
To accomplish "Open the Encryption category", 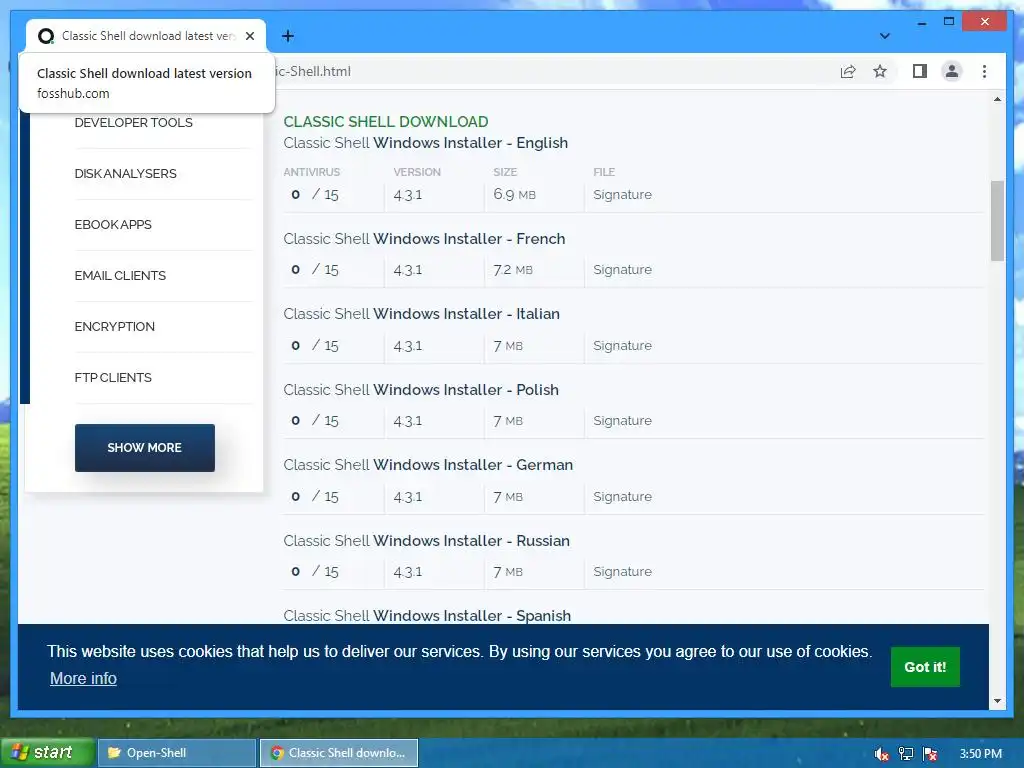I will click(114, 327).
